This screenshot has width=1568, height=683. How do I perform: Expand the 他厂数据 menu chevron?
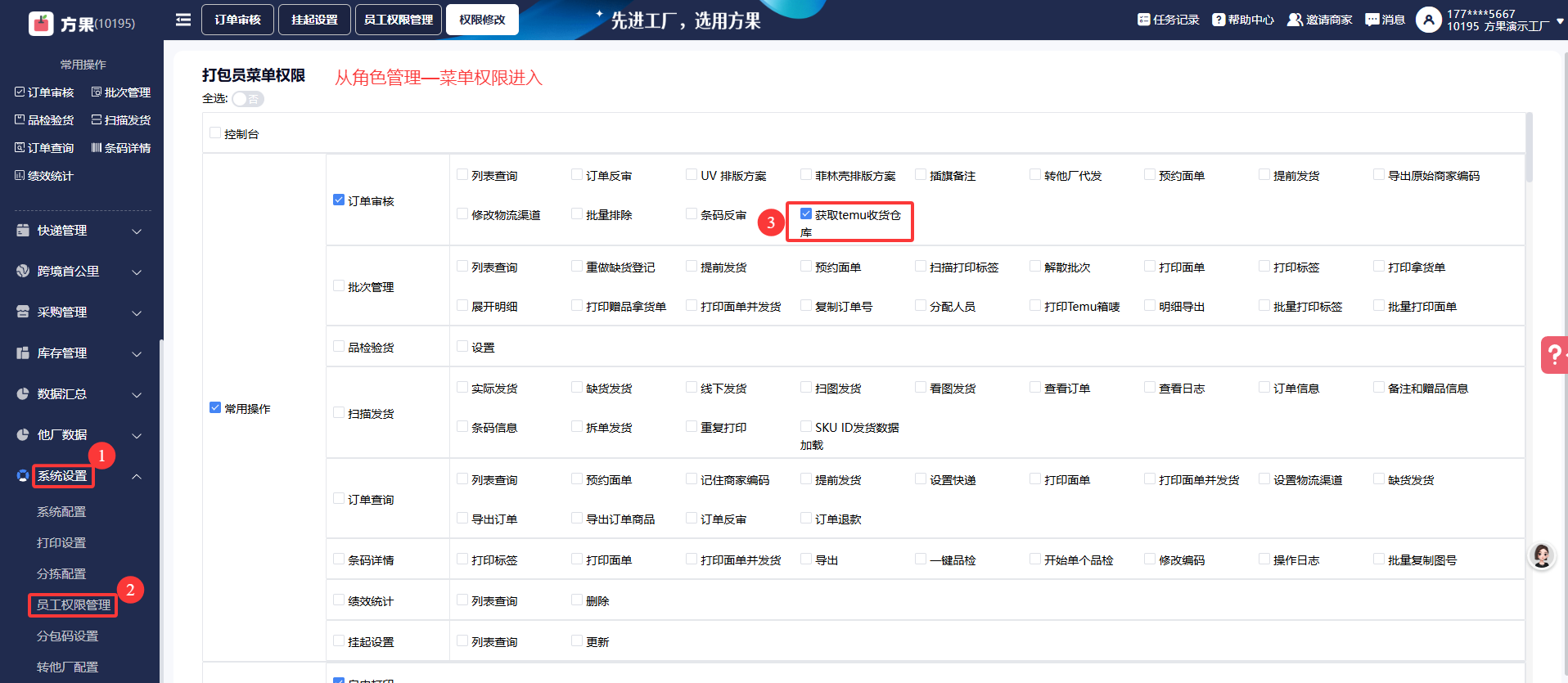coord(137,435)
